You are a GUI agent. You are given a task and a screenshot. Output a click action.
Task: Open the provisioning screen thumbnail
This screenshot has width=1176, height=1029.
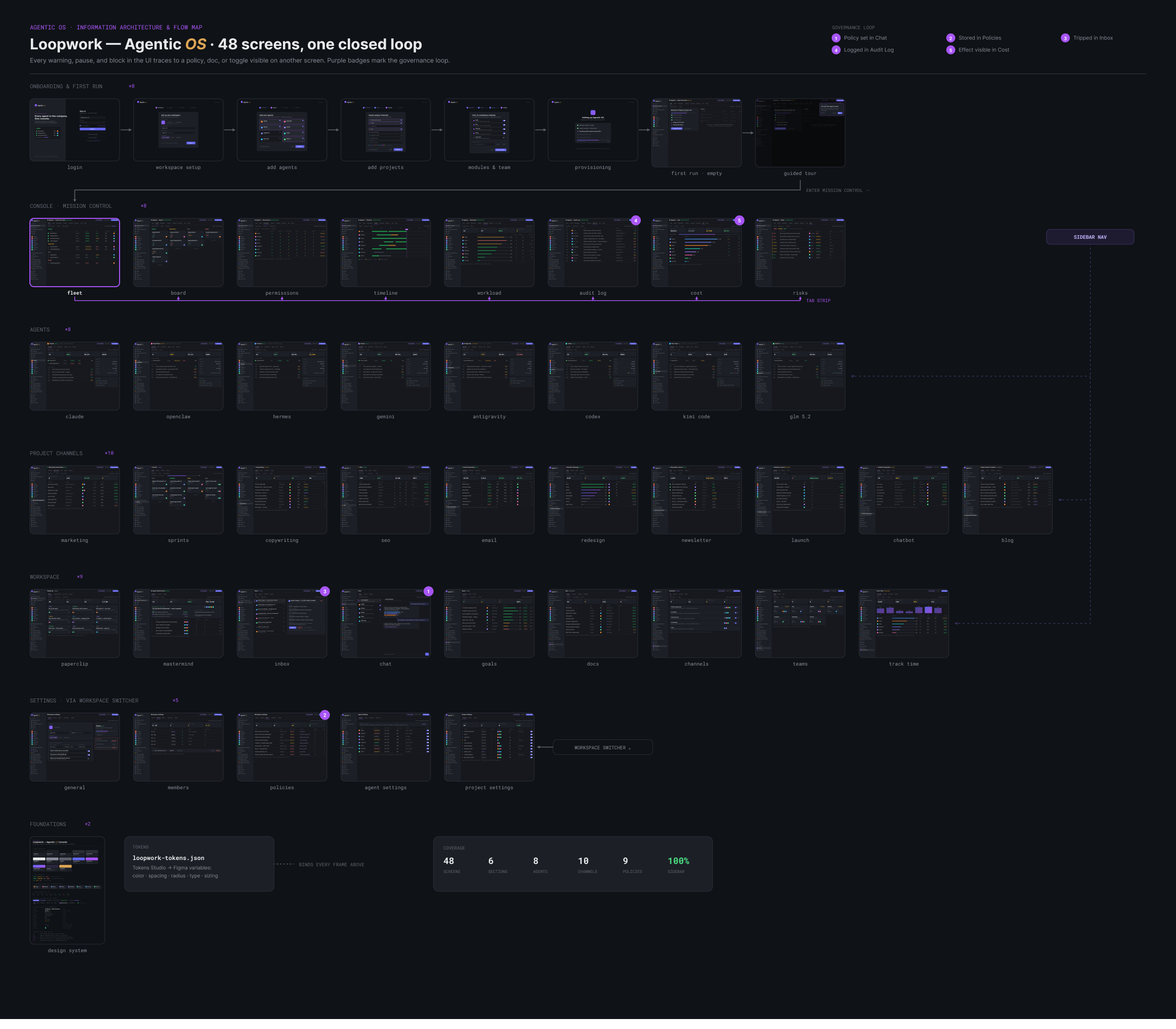tap(593, 130)
